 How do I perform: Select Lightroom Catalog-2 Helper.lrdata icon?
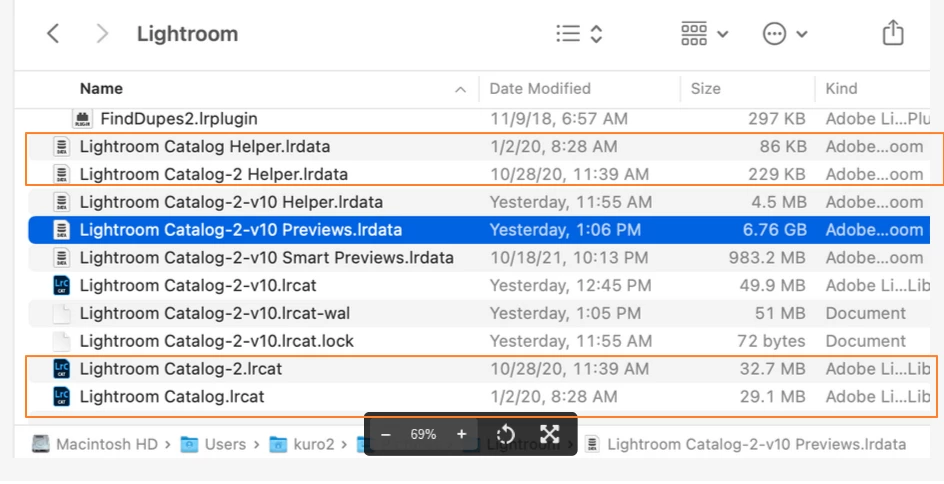(61, 174)
